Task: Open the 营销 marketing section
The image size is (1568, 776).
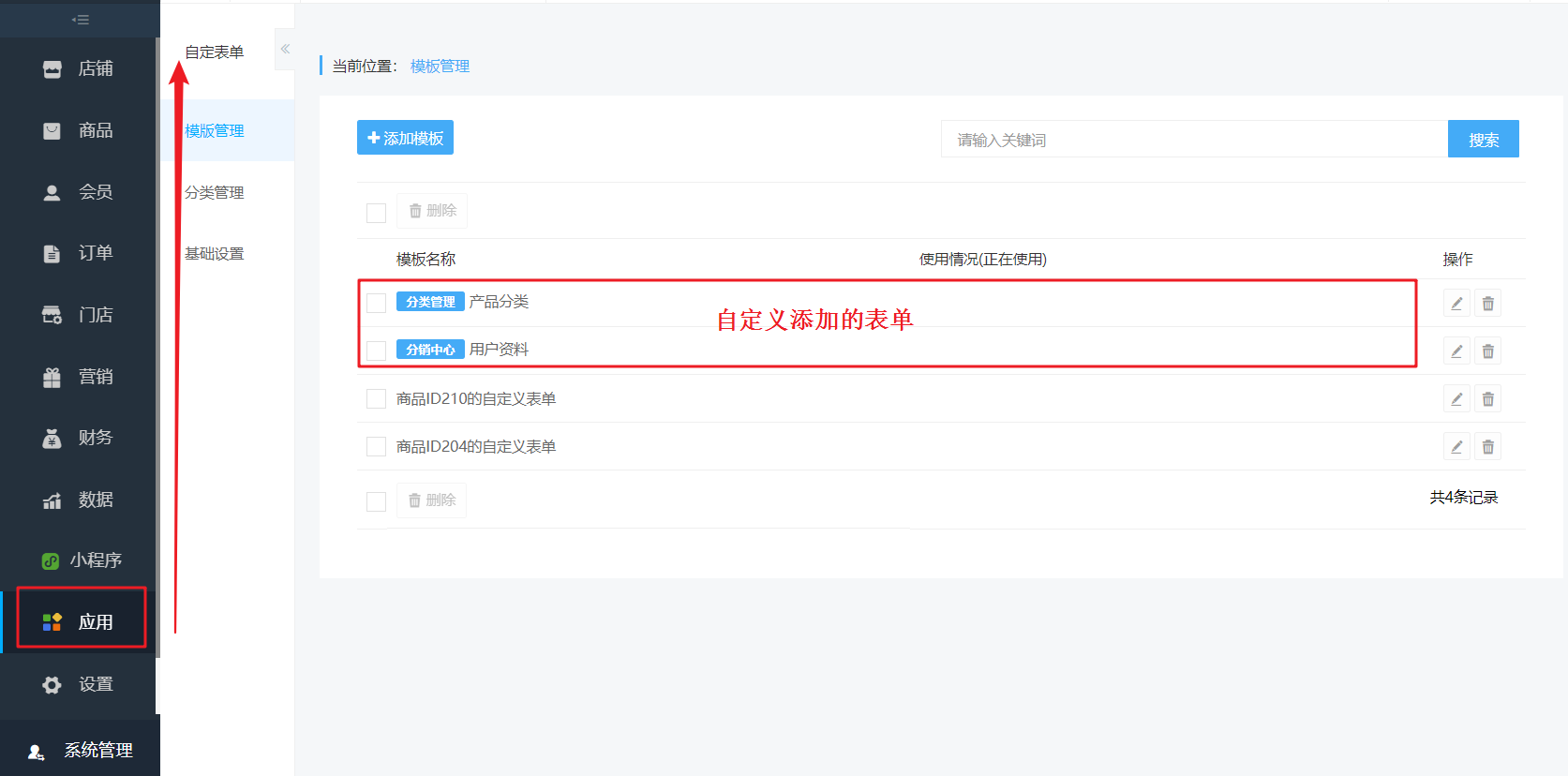Action: point(79,377)
